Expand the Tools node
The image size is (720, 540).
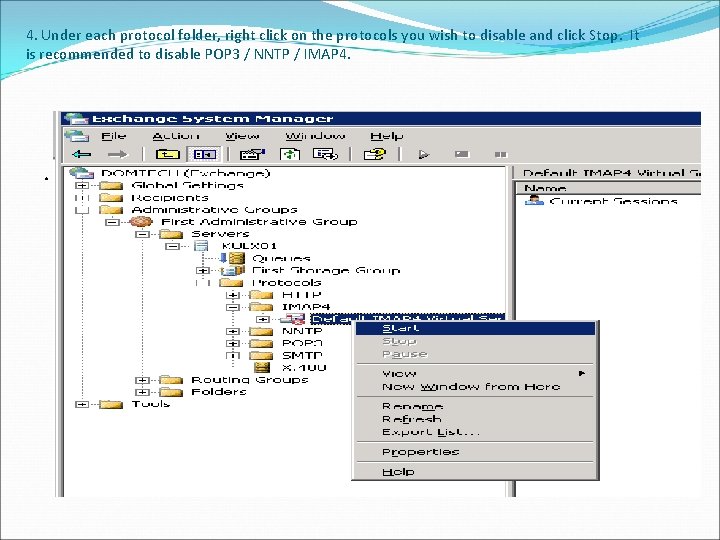(x=82, y=404)
